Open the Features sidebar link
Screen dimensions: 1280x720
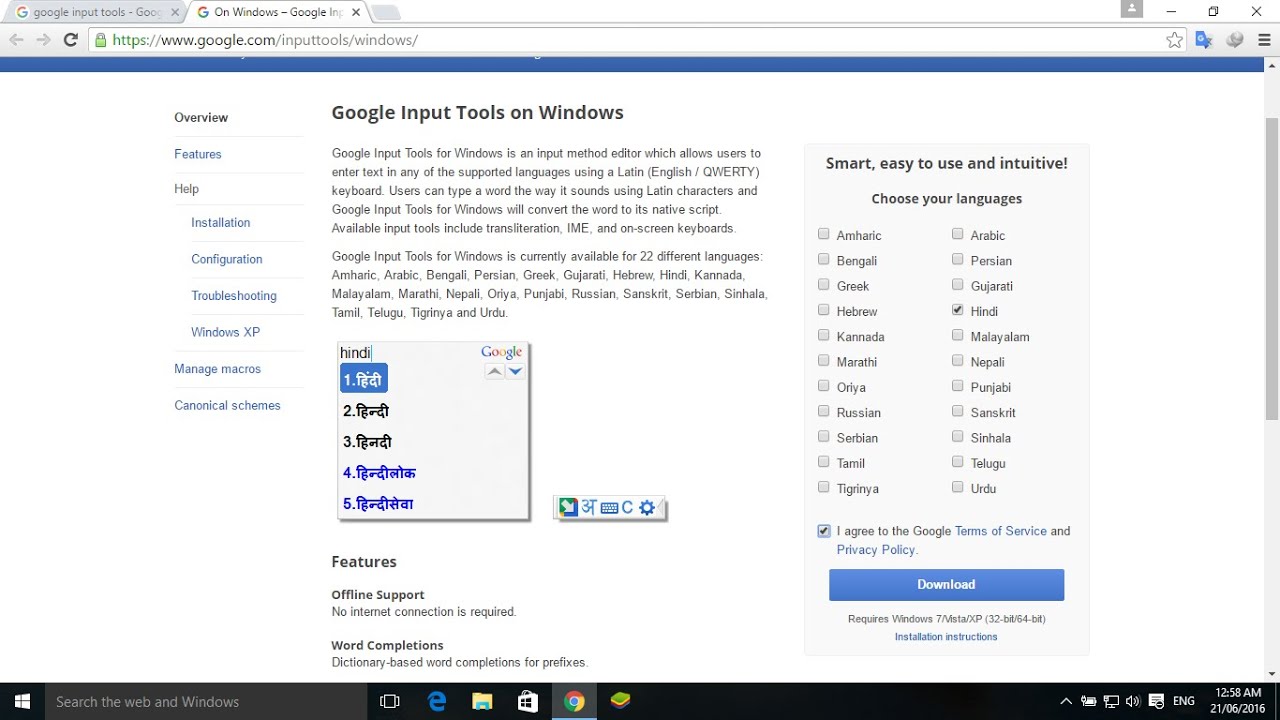(198, 154)
